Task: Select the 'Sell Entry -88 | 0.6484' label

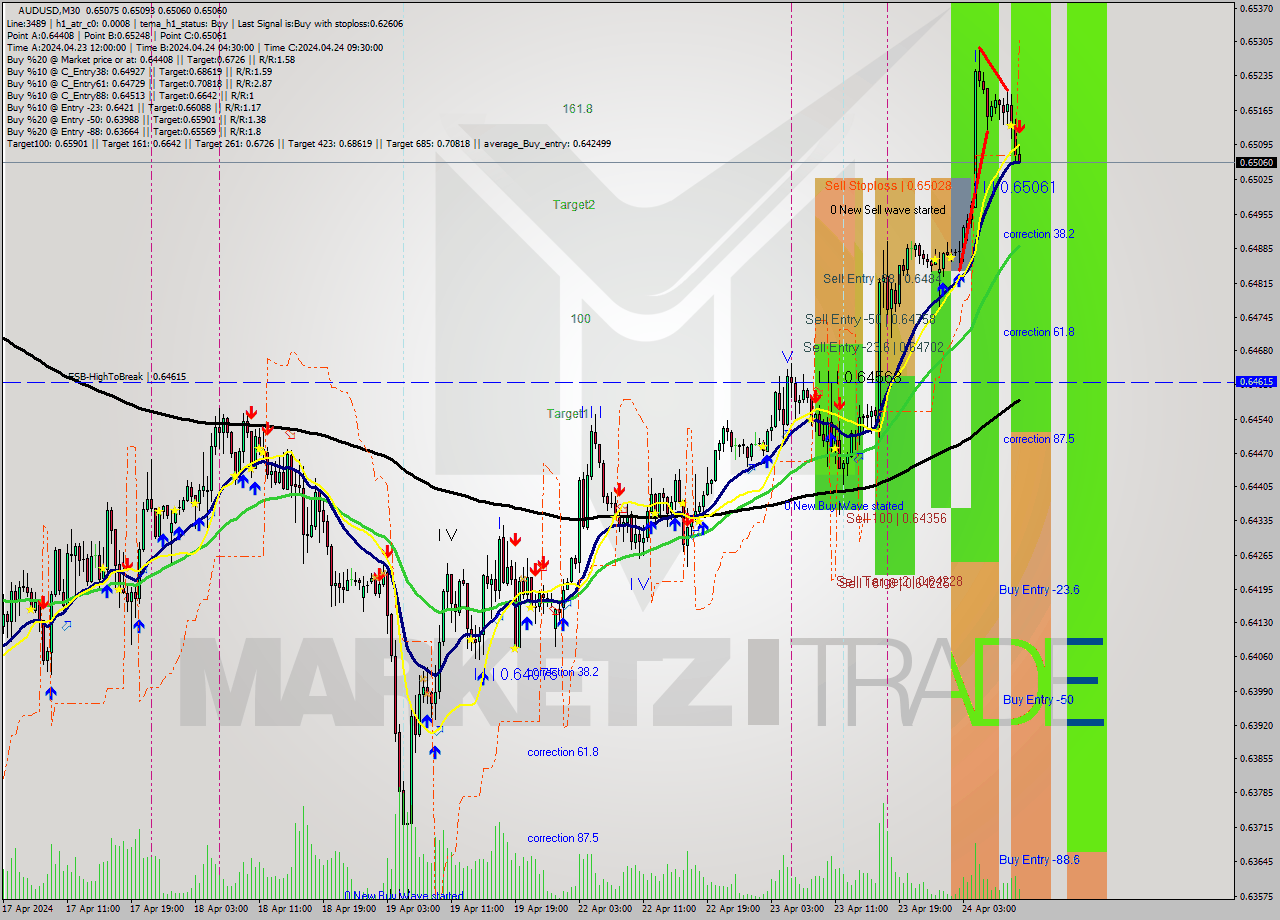Action: [880, 279]
